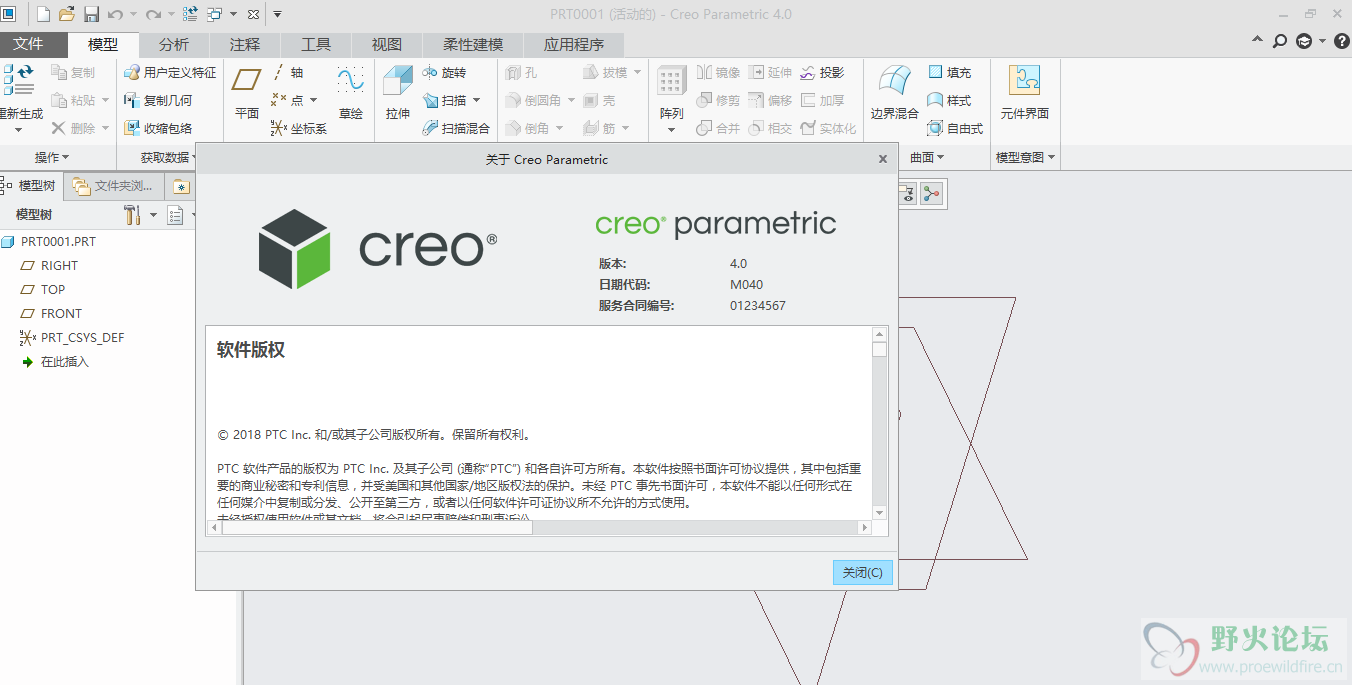Image resolution: width=1352 pixels, height=685 pixels.
Task: Expand the 重新生成 regenerate dropdown arrow
Action: click(19, 130)
